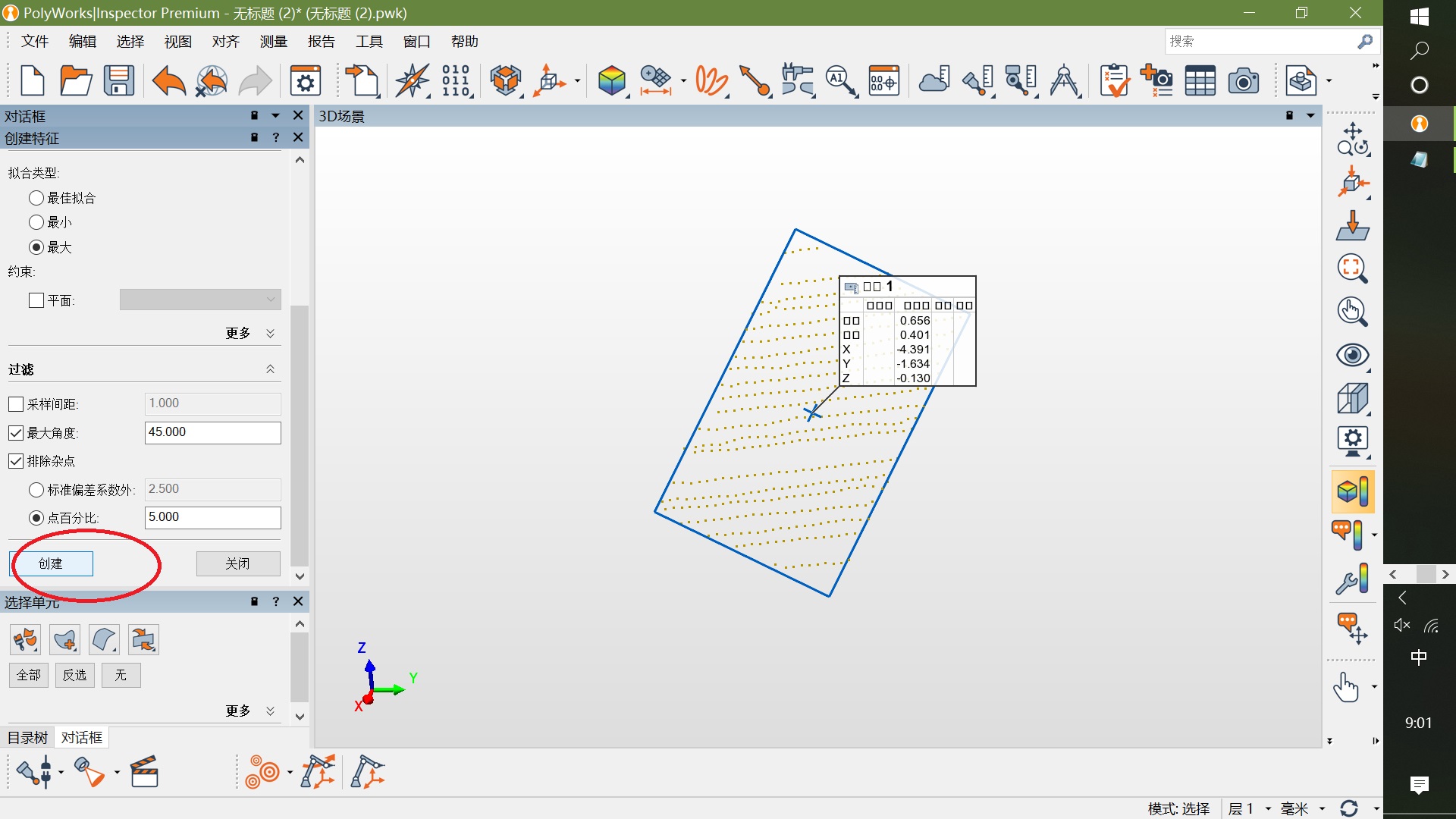Select 标准偏差系数外 radio option
This screenshot has height=819, width=1456.
[36, 490]
